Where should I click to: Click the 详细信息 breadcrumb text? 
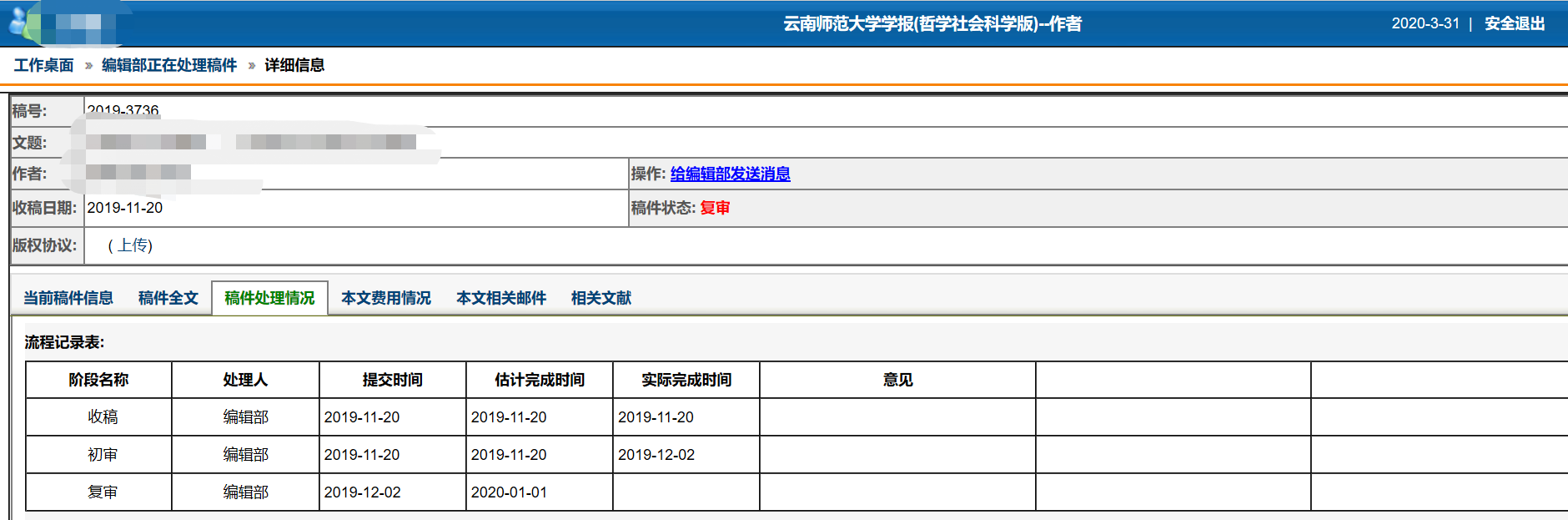click(x=294, y=65)
